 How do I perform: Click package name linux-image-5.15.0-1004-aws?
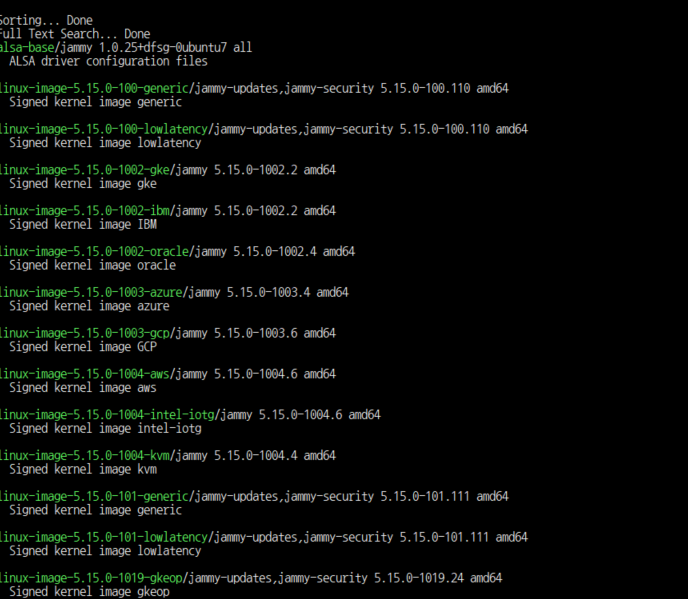pyautogui.click(x=84, y=374)
